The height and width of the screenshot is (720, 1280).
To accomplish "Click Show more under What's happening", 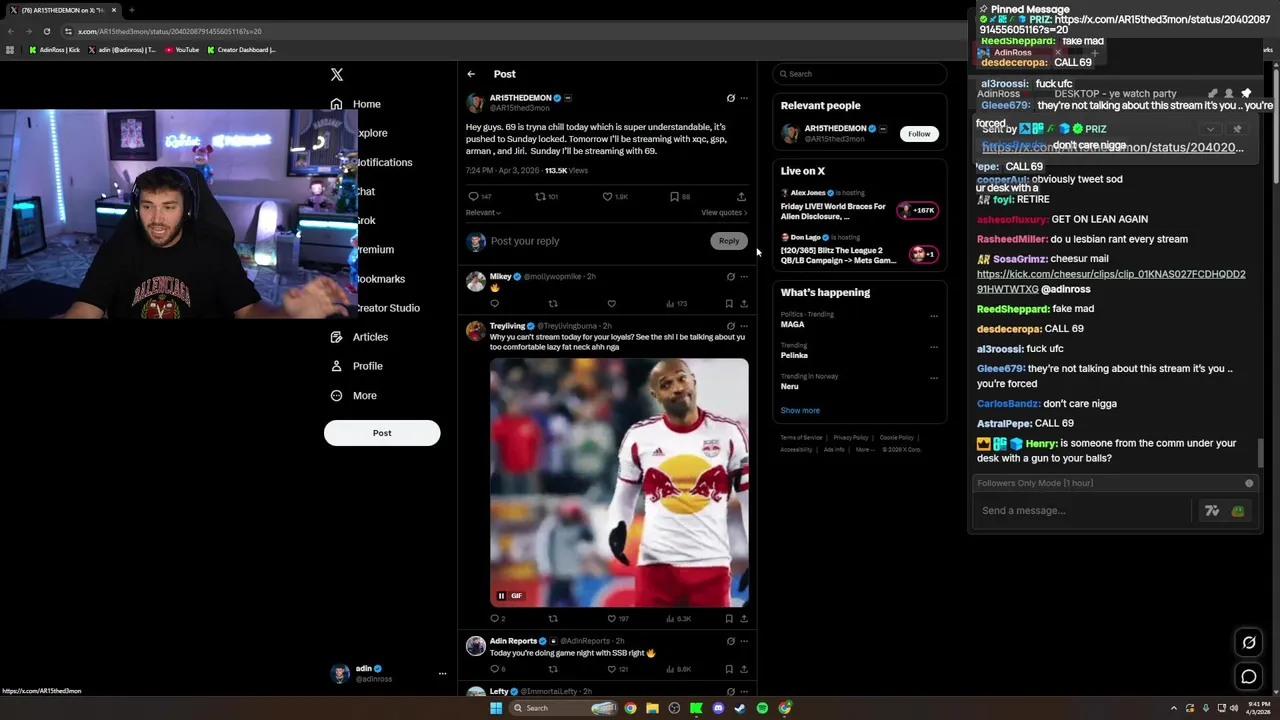I will pyautogui.click(x=800, y=411).
